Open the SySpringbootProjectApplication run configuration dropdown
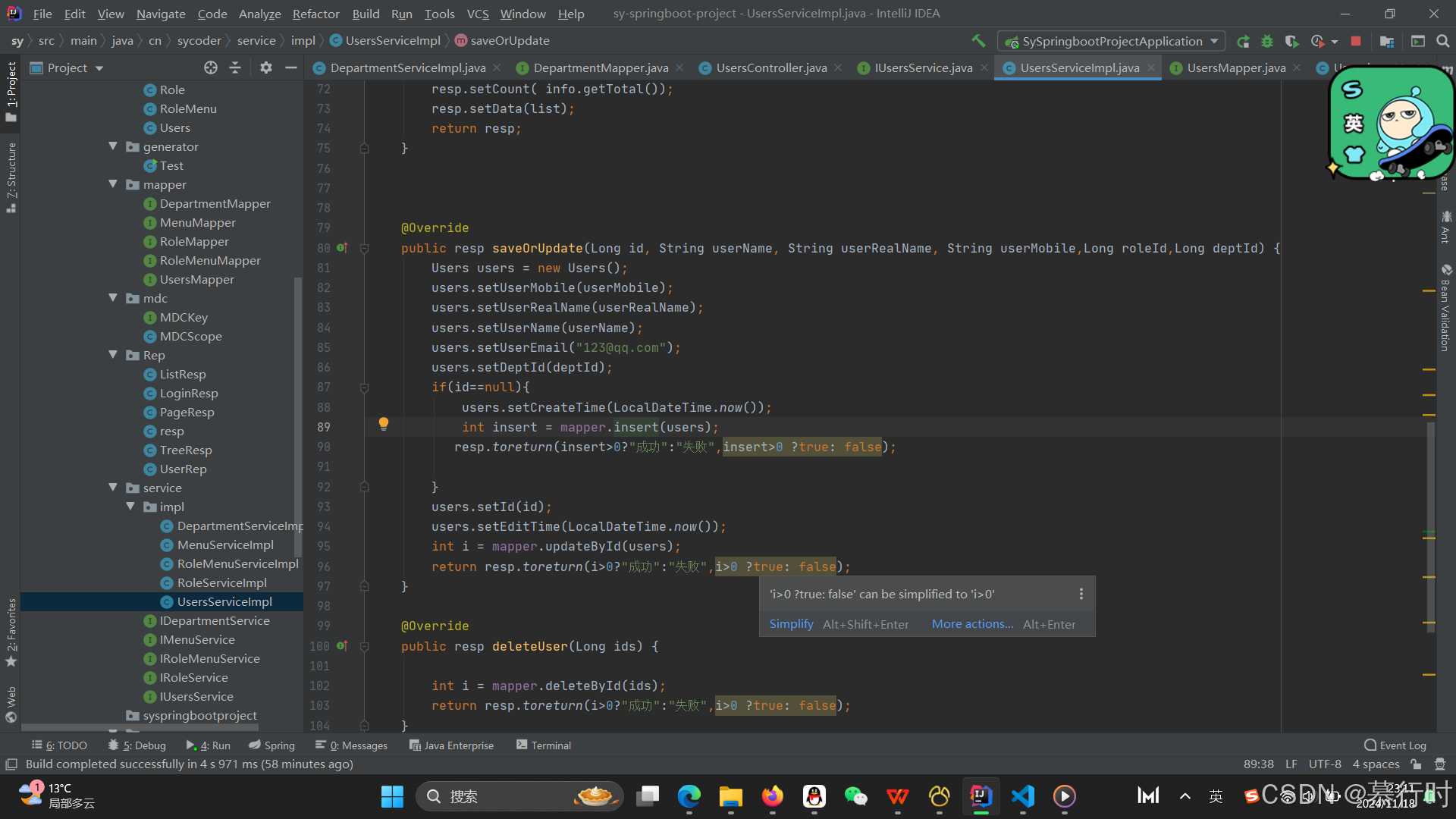1456x819 pixels. (1112, 41)
